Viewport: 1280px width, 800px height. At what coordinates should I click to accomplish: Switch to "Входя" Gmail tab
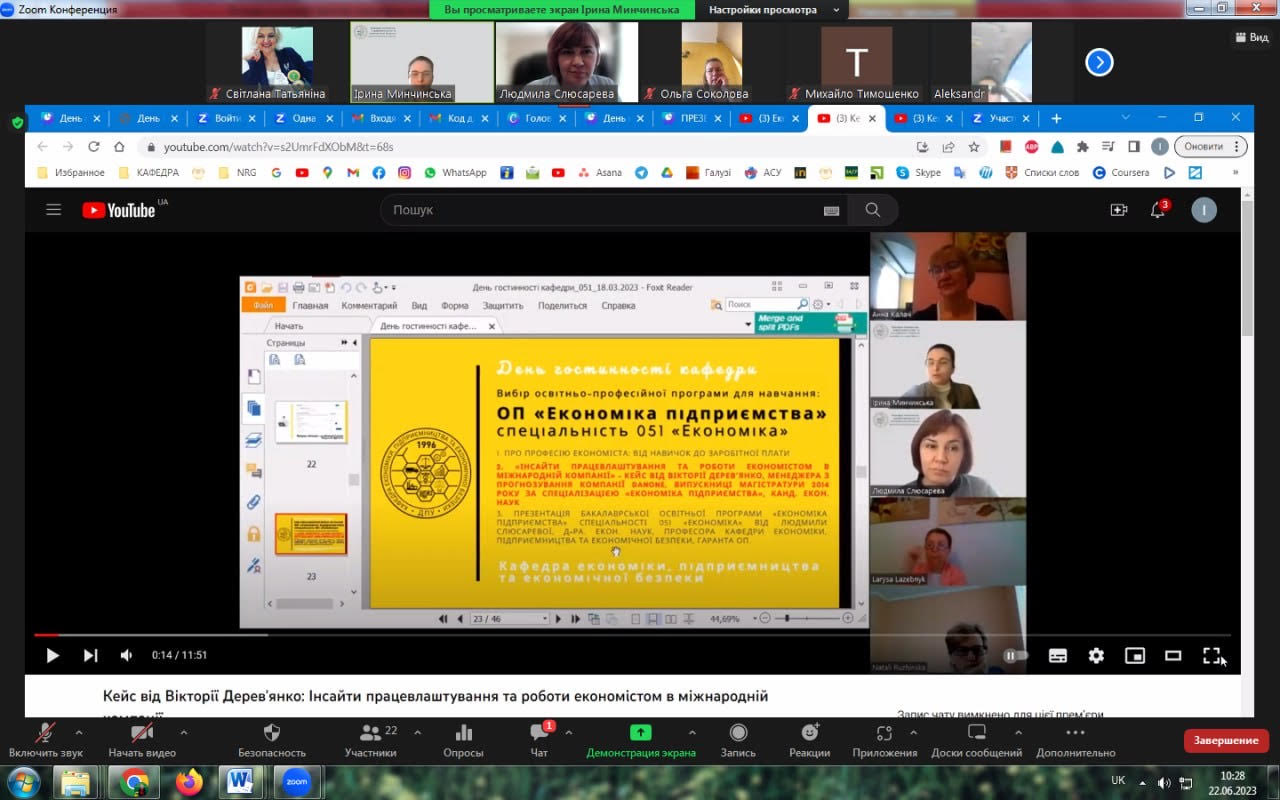click(382, 118)
